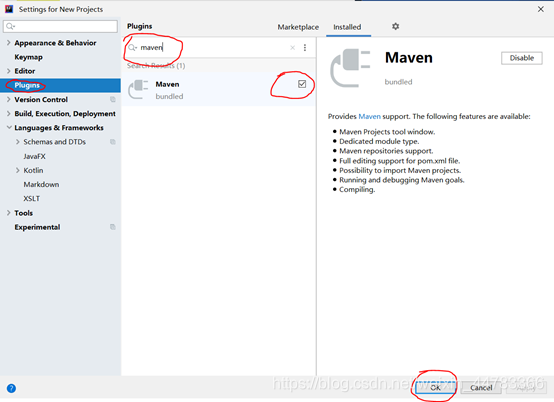This screenshot has height=402, width=554.
Task: Confirm settings with OK button
Action: click(435, 388)
